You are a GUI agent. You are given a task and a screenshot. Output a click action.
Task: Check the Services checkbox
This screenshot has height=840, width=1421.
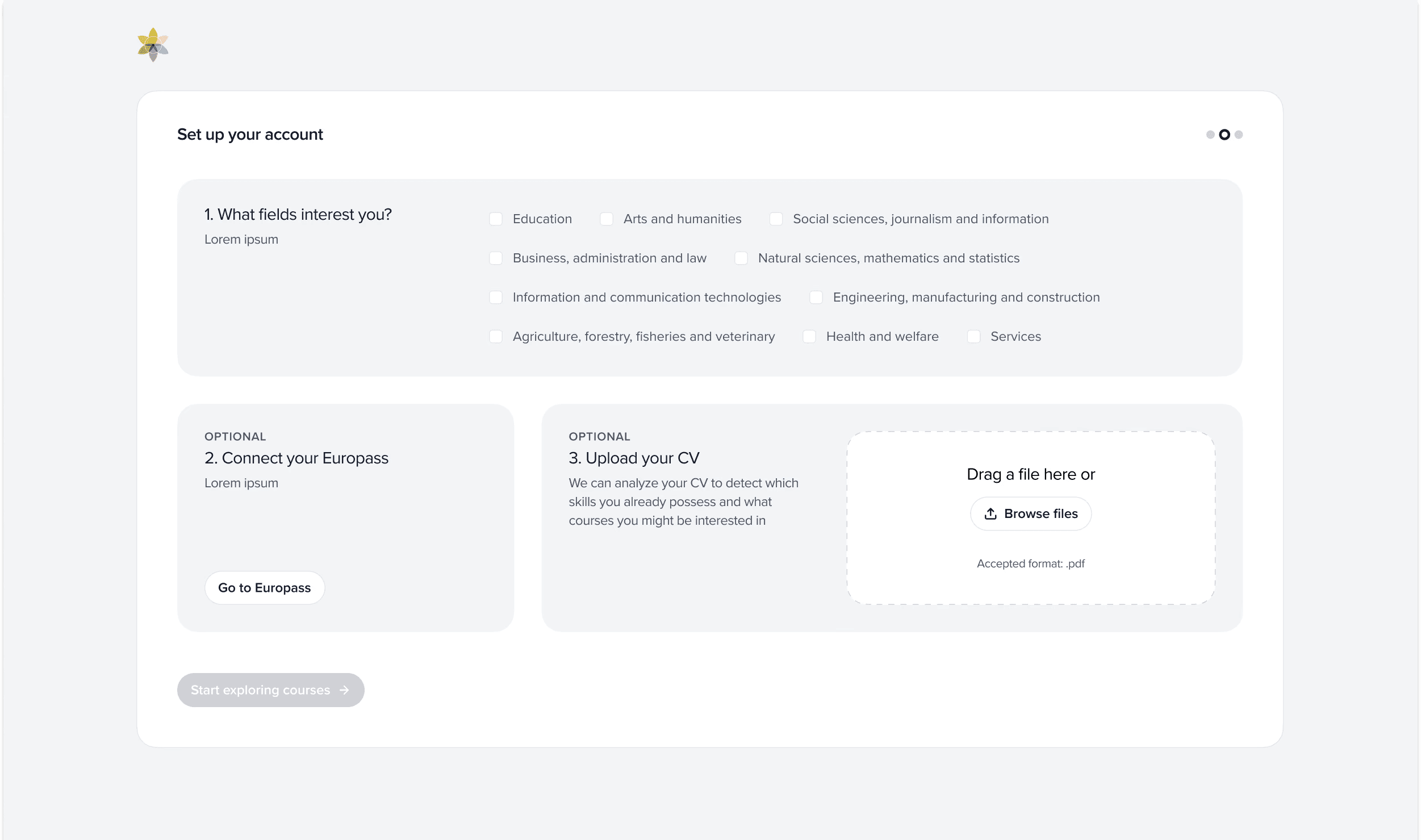point(973,336)
